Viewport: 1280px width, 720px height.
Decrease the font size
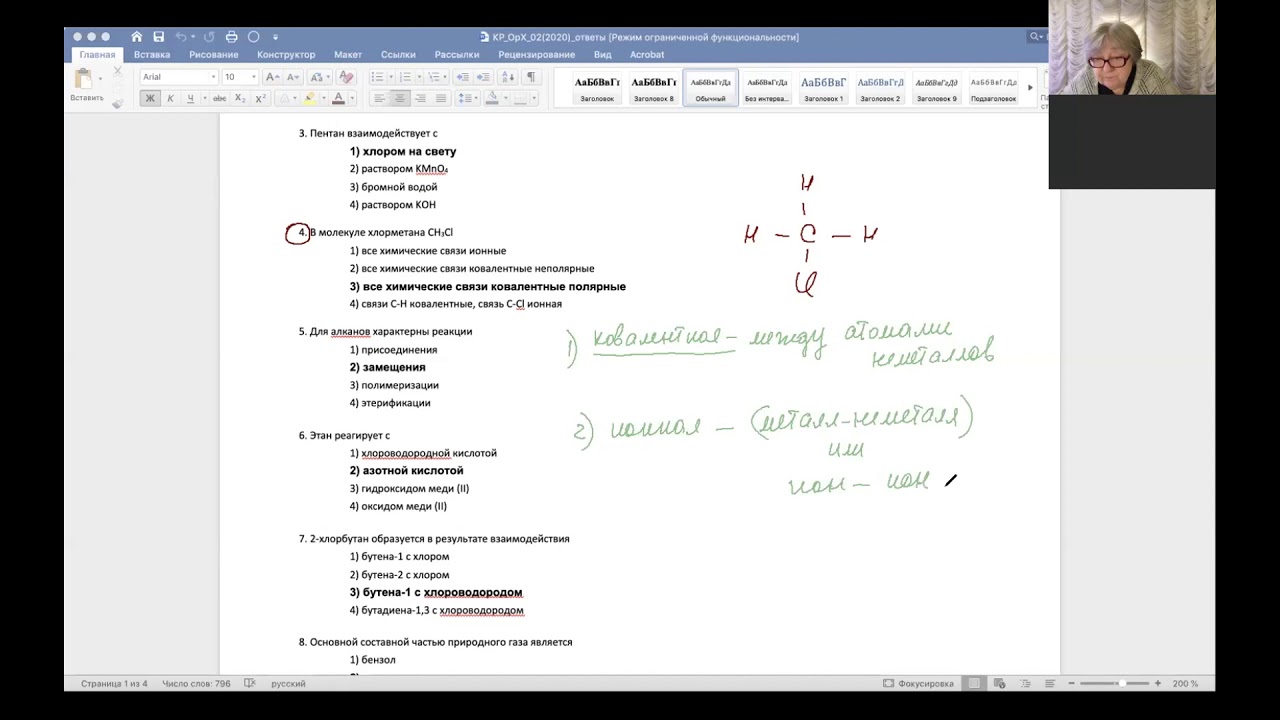[x=291, y=77]
